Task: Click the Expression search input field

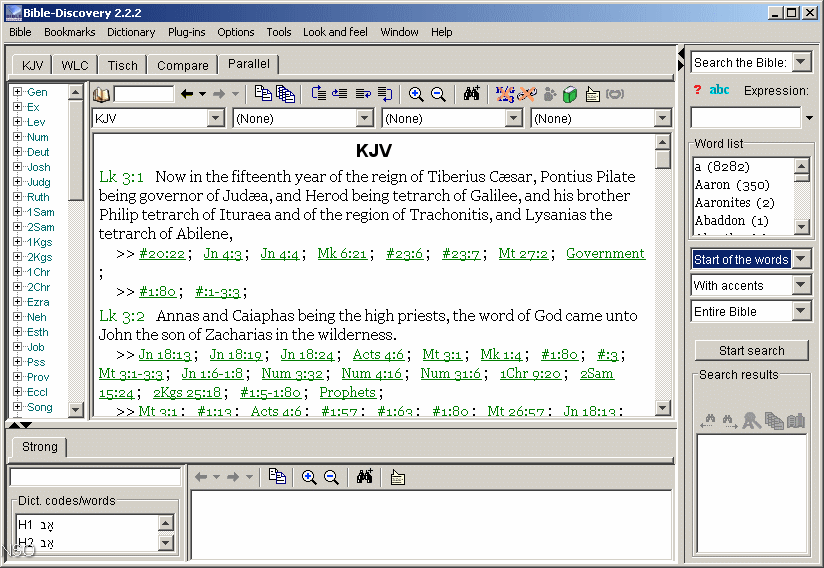Action: (x=746, y=118)
